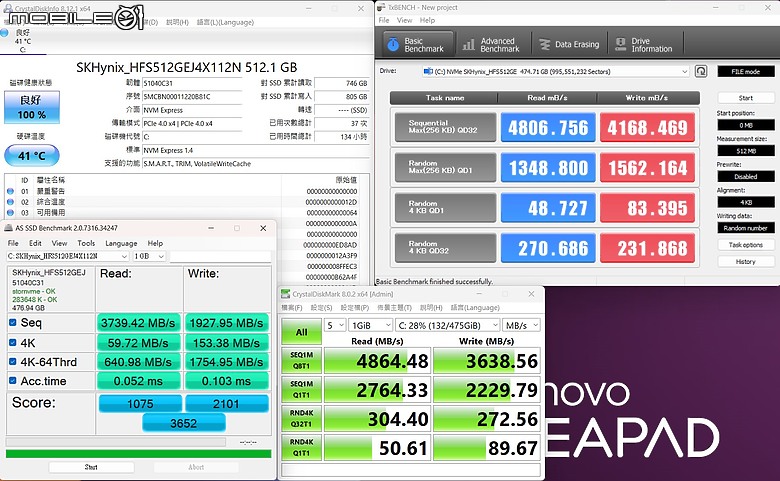Click TxBENCH Random Max(256 KB) QD1 task

[x=445, y=167]
